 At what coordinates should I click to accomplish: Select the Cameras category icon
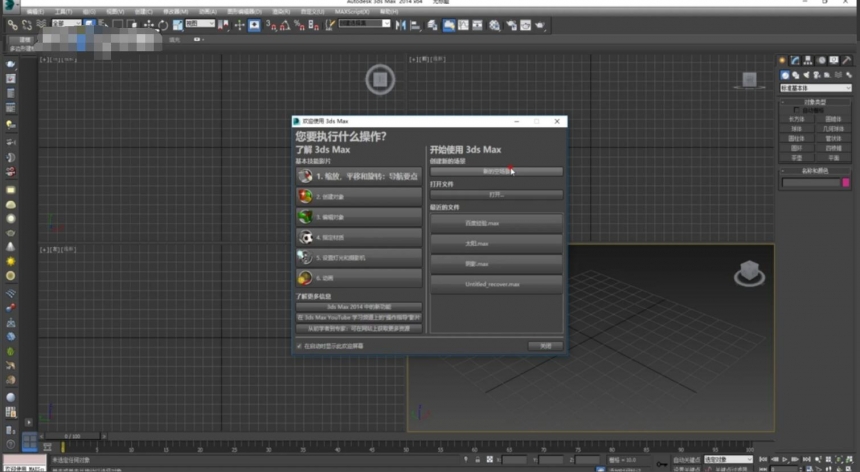817,75
